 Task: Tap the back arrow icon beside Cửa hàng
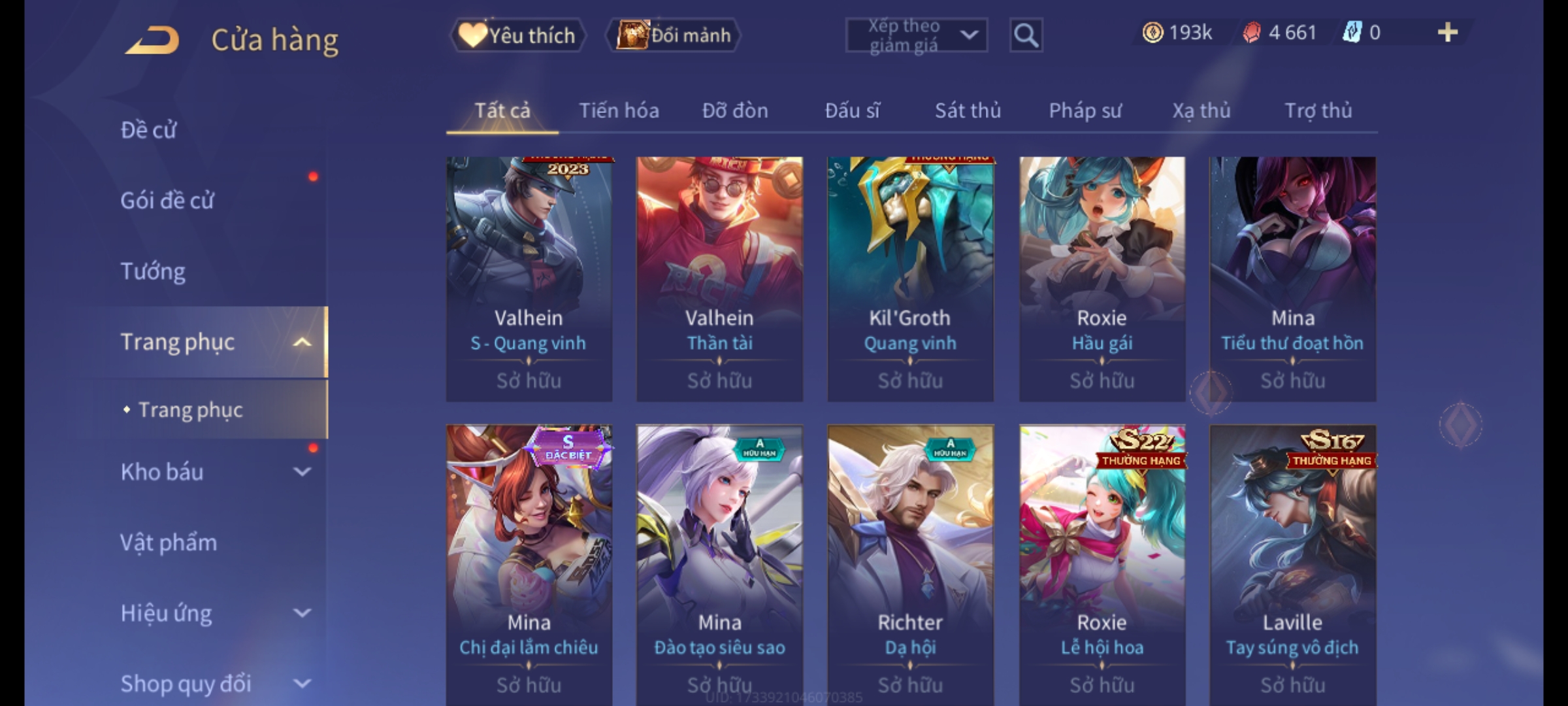tap(152, 41)
